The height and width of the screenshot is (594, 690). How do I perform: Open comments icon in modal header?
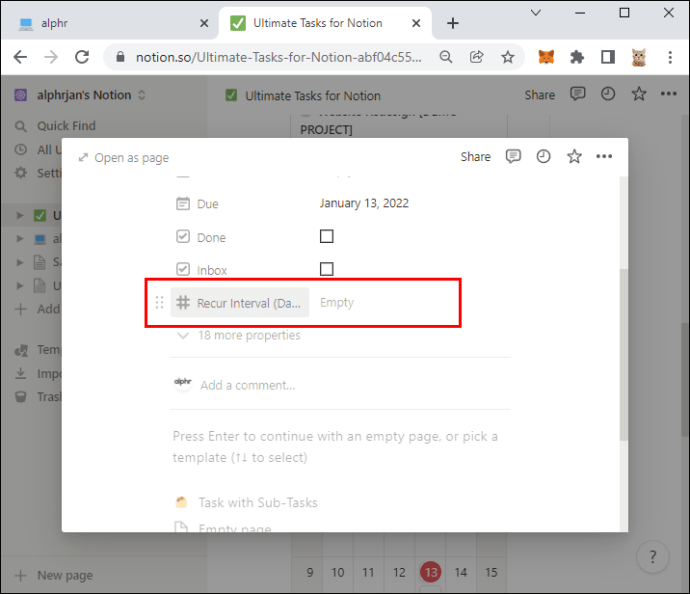click(x=513, y=156)
